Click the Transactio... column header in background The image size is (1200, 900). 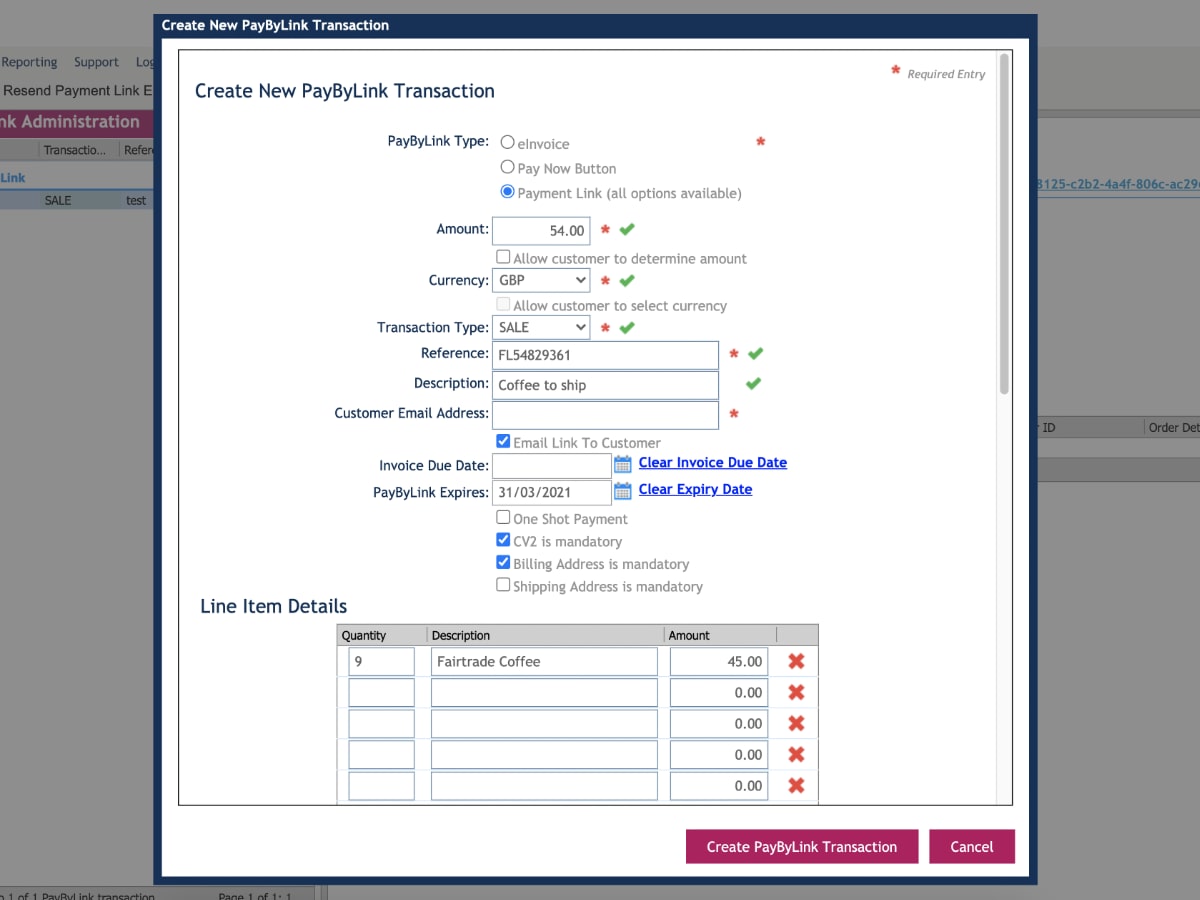79,150
